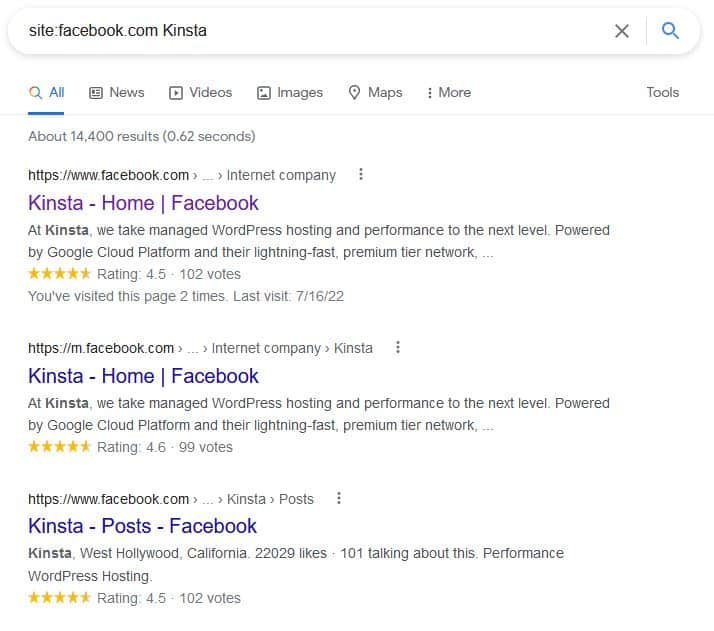Open three-dot menu for m.facebook.com result

398,348
